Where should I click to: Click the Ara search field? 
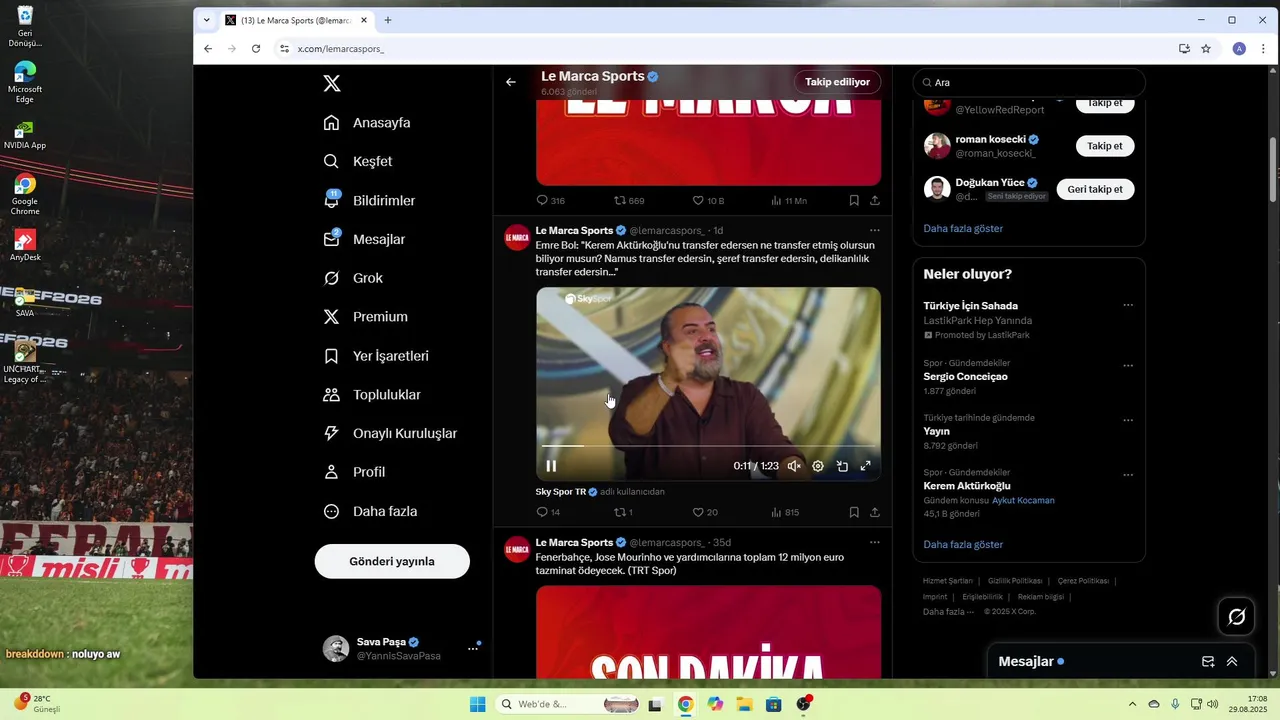(x=1029, y=83)
